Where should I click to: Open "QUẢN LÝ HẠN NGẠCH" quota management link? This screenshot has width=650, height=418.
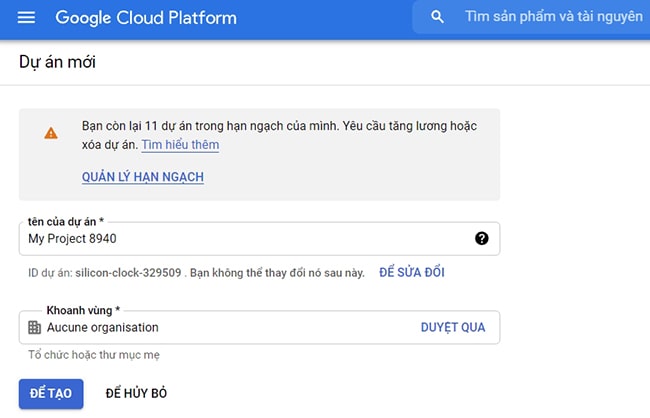[143, 177]
